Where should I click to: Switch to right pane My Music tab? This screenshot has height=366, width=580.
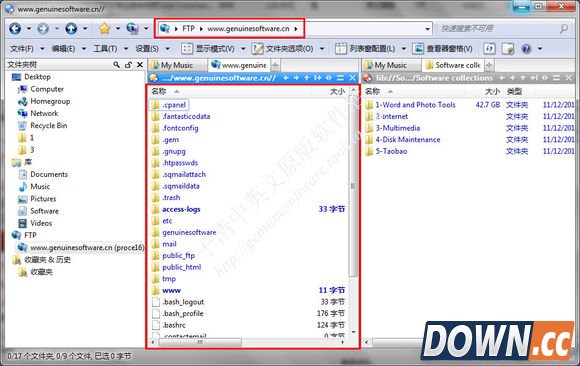point(391,65)
